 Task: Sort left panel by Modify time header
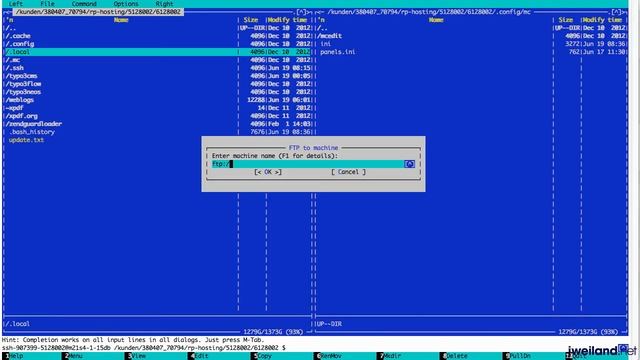287,20
